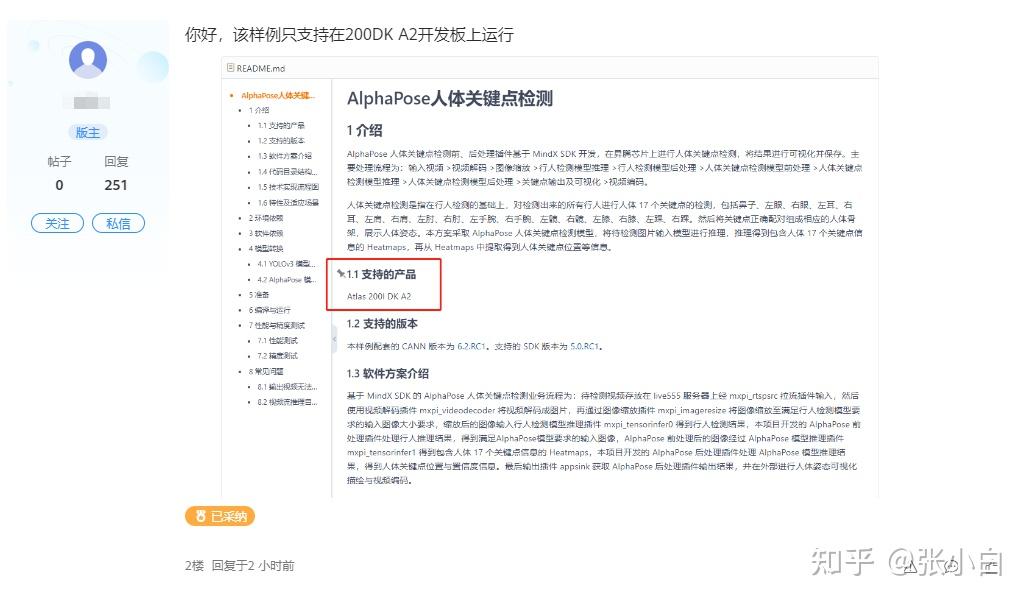Click the 关注 follow button
This screenshot has width=1031, height=605.
pos(57,223)
